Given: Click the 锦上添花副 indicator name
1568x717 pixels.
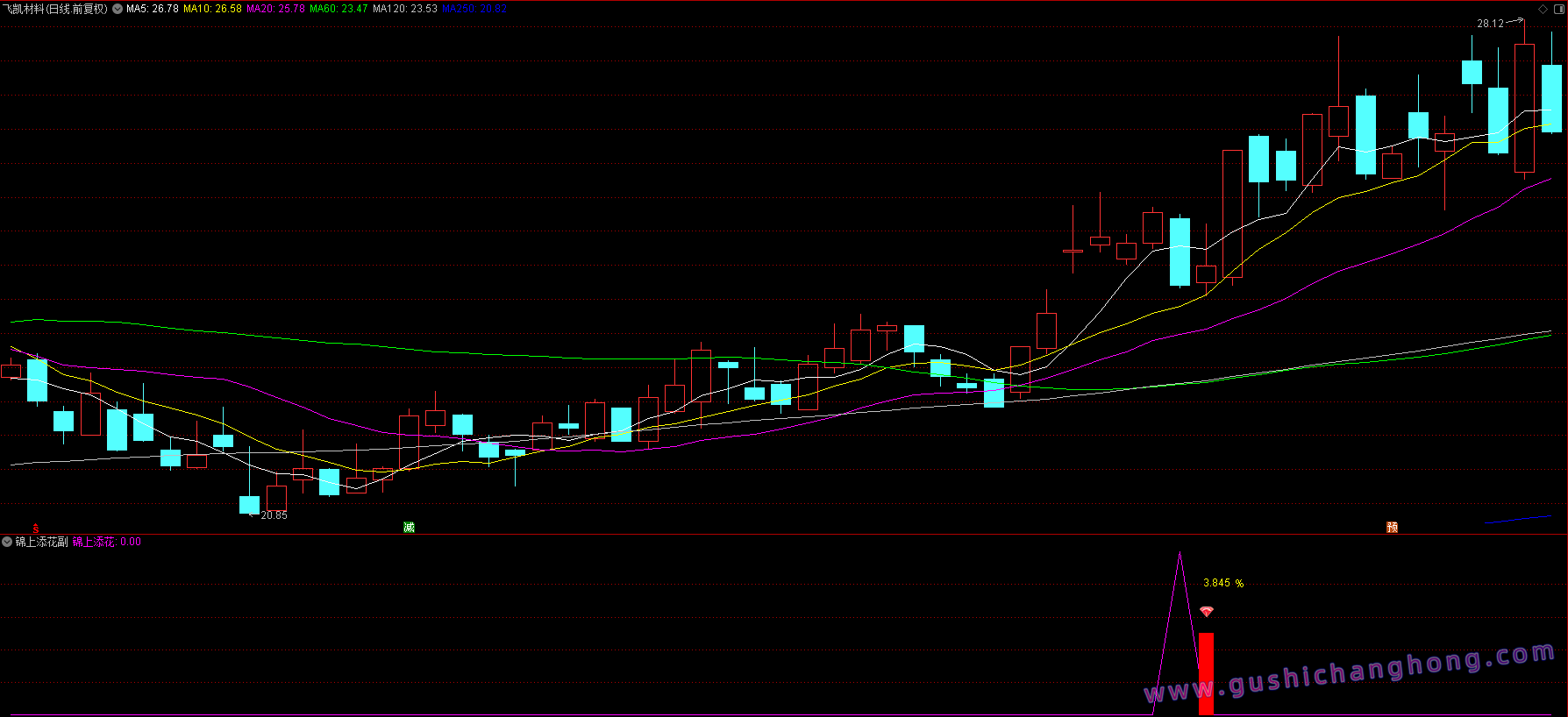Looking at the screenshot, I should point(41,542).
